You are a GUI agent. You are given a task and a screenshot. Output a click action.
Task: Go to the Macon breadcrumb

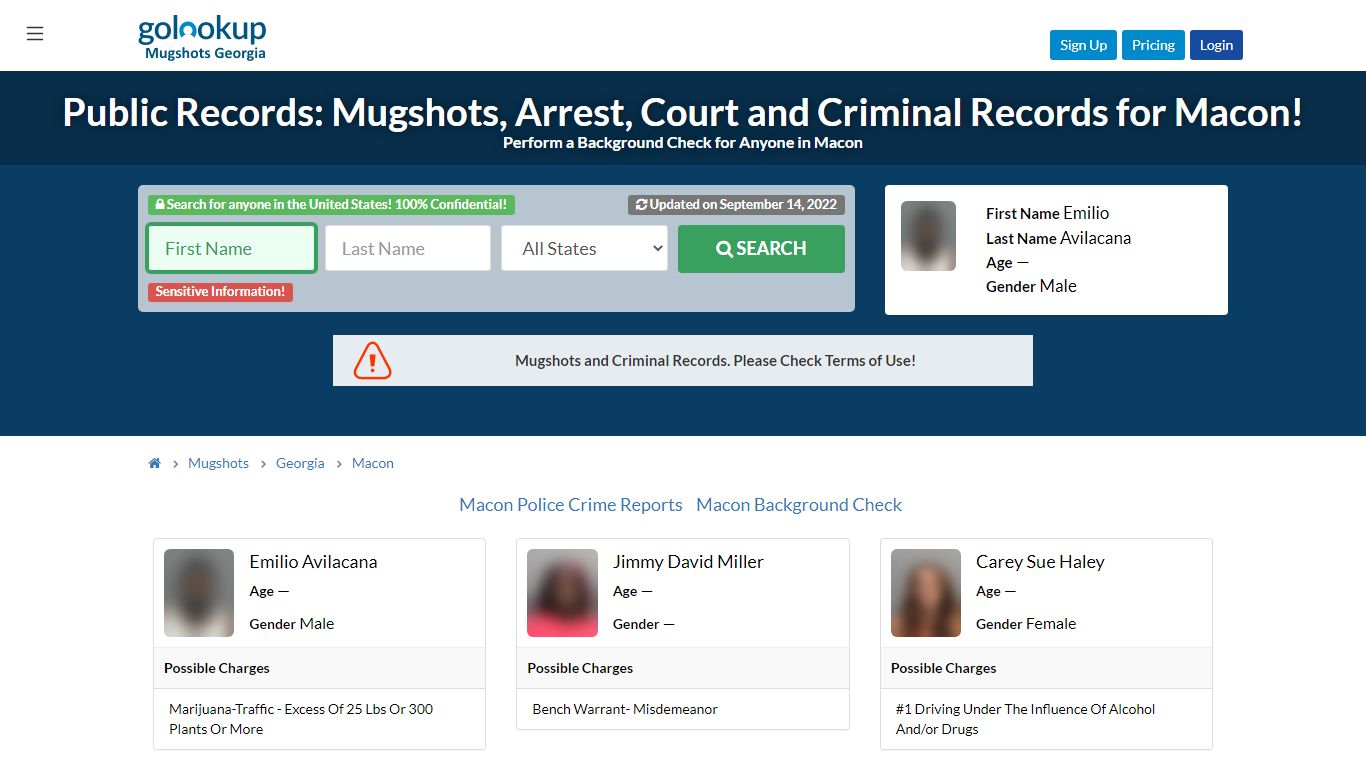tap(373, 463)
